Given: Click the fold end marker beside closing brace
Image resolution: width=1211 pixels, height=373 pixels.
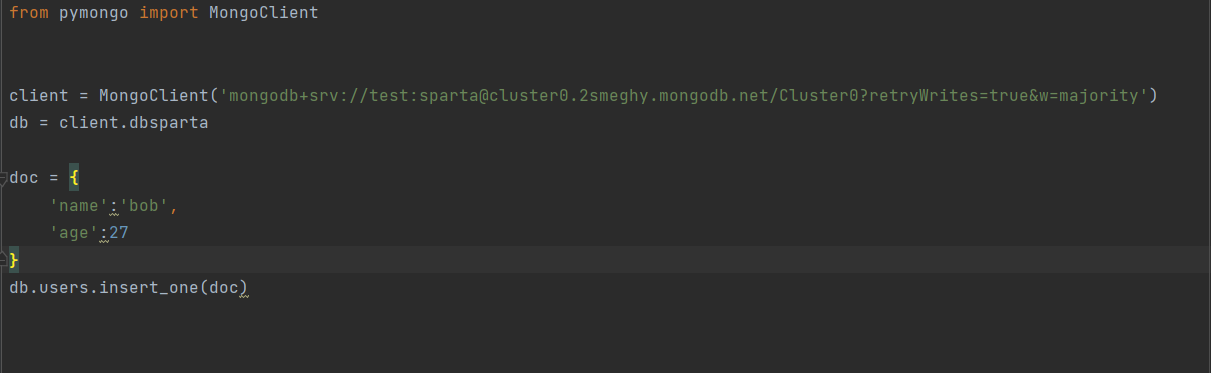Looking at the screenshot, I should click(x=4, y=259).
